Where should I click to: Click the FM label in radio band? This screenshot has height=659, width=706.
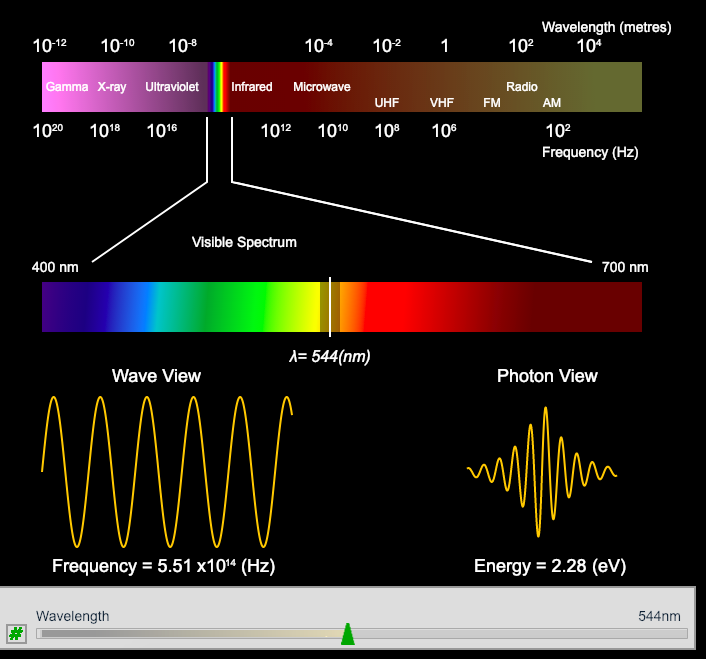pyautogui.click(x=492, y=102)
